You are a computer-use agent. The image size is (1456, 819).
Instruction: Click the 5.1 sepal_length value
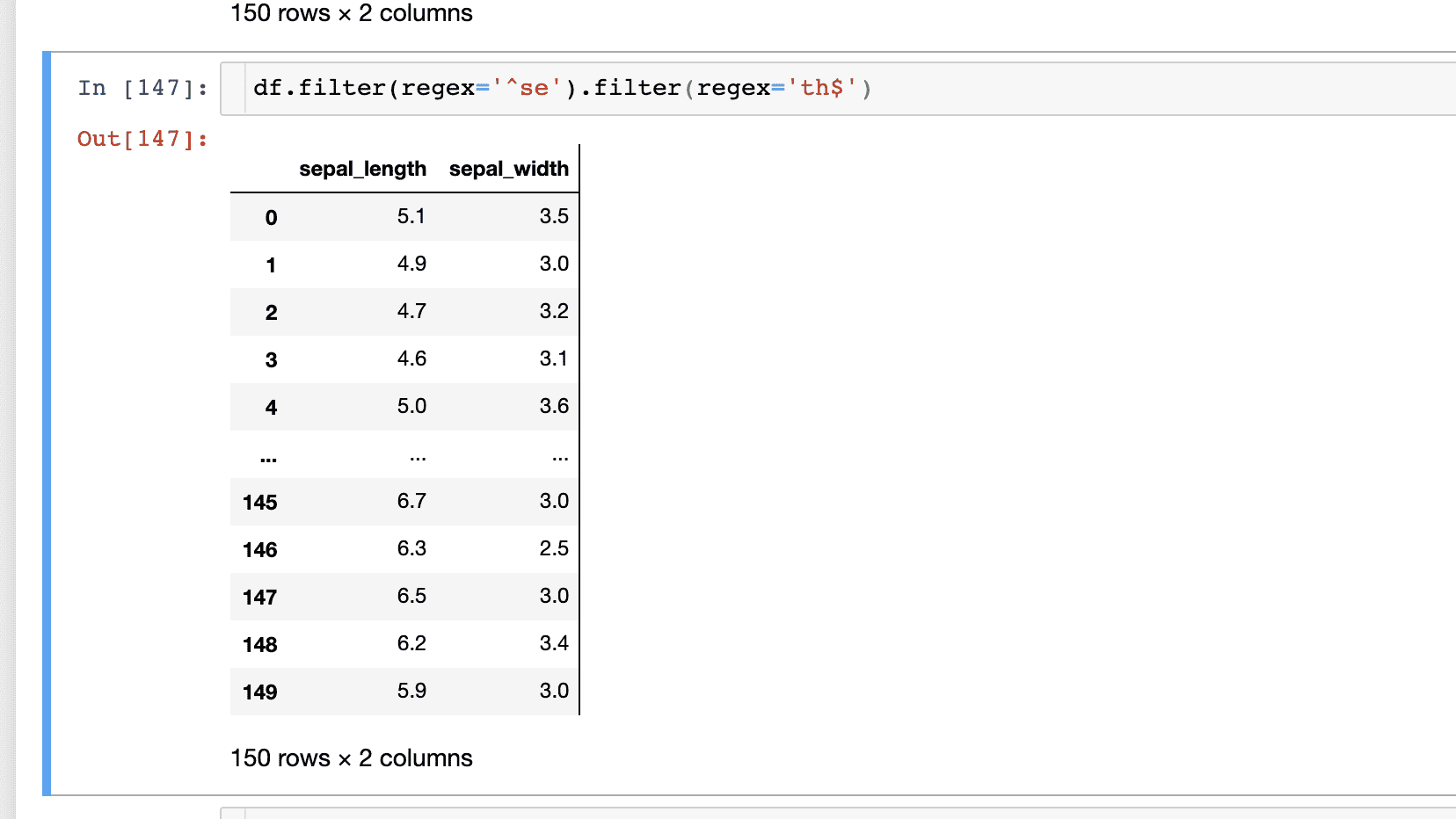411,216
